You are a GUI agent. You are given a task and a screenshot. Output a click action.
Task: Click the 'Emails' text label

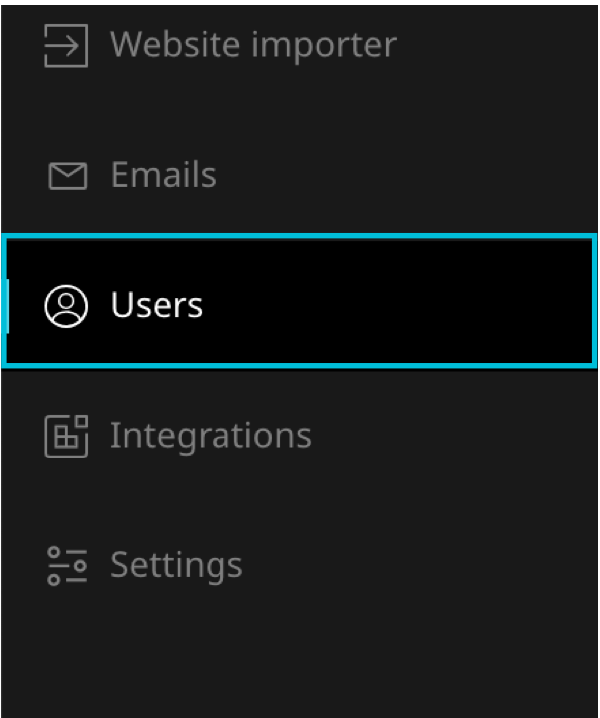(x=163, y=175)
